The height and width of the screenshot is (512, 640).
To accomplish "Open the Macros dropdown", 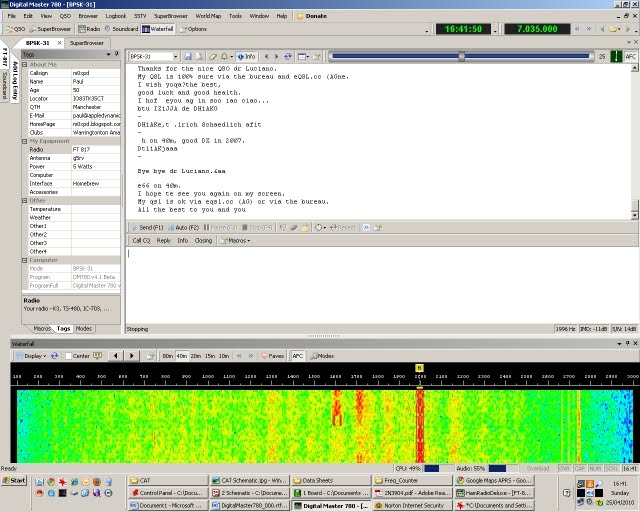I will click(x=236, y=240).
